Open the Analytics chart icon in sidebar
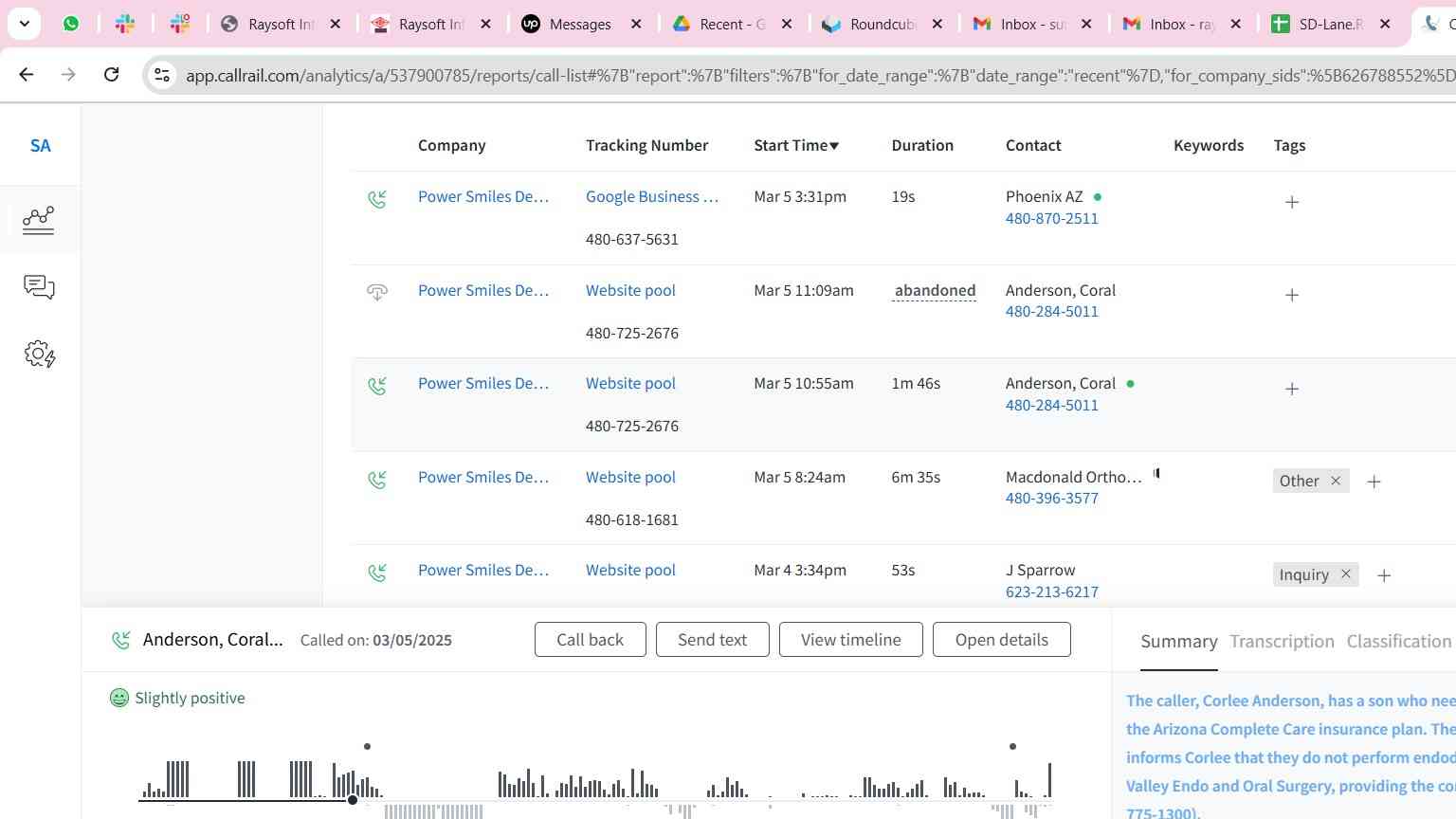Image resolution: width=1456 pixels, height=819 pixels. click(39, 220)
